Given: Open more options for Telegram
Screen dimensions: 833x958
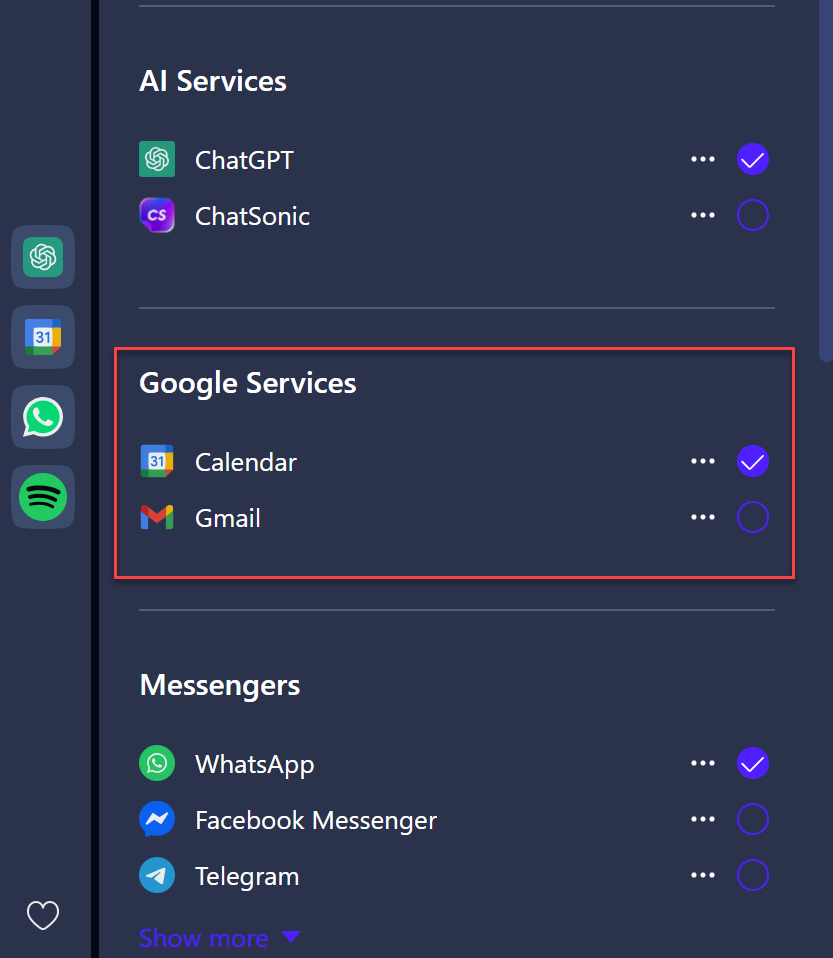Looking at the screenshot, I should [x=703, y=876].
